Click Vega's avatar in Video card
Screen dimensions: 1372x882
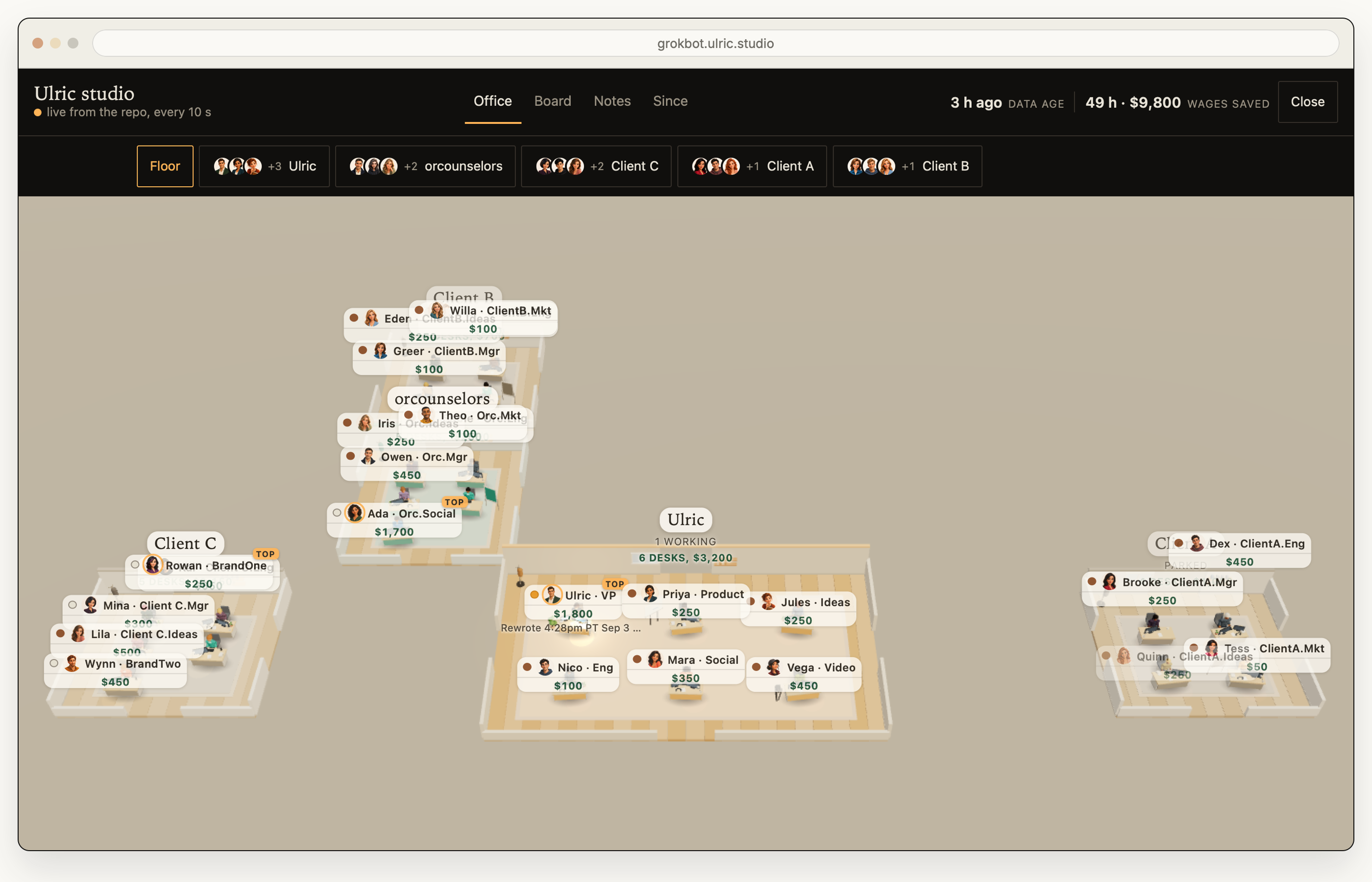point(774,667)
